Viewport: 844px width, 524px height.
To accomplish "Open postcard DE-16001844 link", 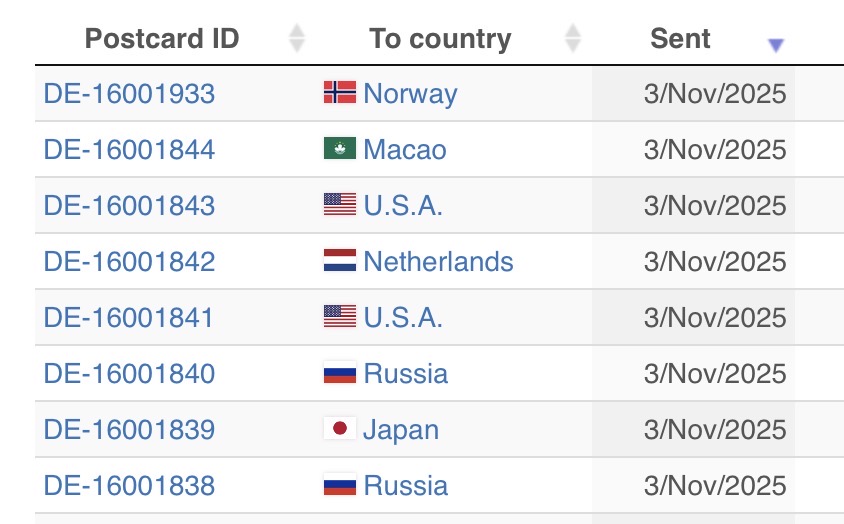I will coord(129,150).
